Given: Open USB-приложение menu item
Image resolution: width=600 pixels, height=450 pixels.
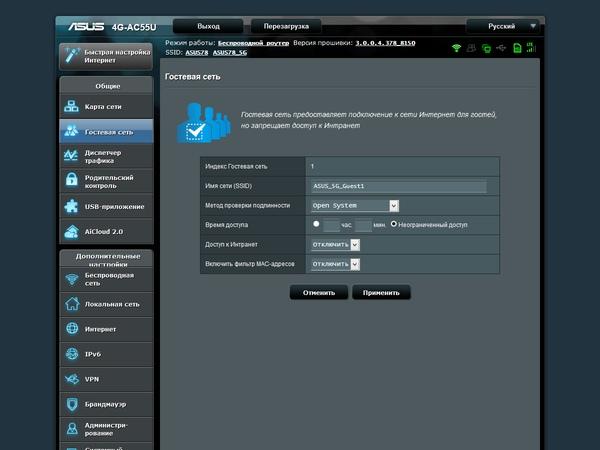Looking at the screenshot, I should tap(106, 206).
